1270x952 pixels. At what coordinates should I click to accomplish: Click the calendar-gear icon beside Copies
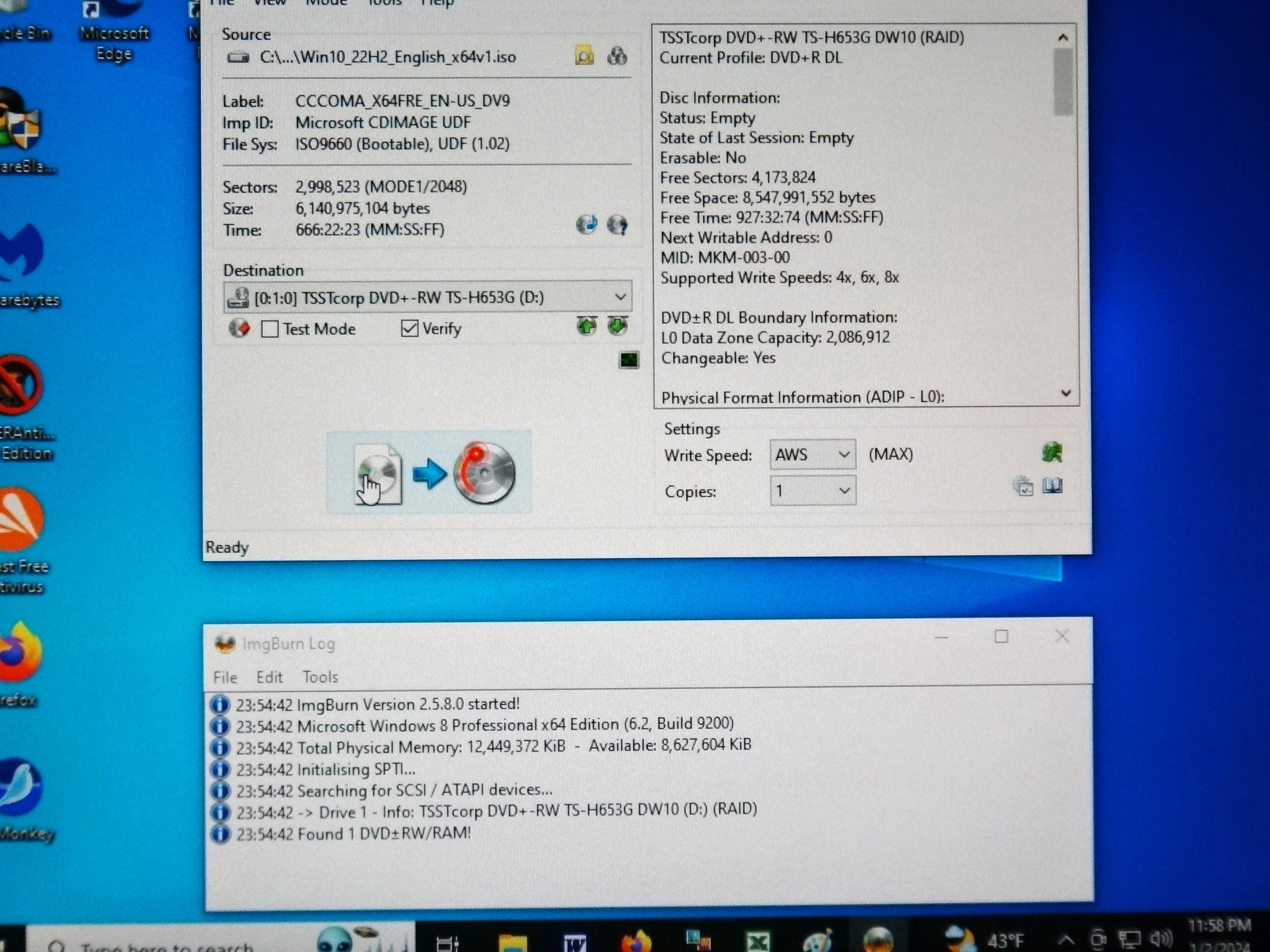coord(1023,487)
